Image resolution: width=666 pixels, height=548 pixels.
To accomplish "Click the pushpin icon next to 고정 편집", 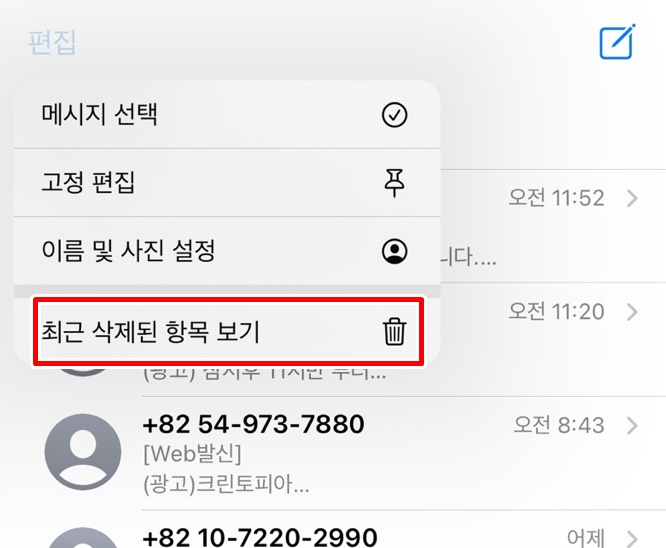I will tap(394, 183).
